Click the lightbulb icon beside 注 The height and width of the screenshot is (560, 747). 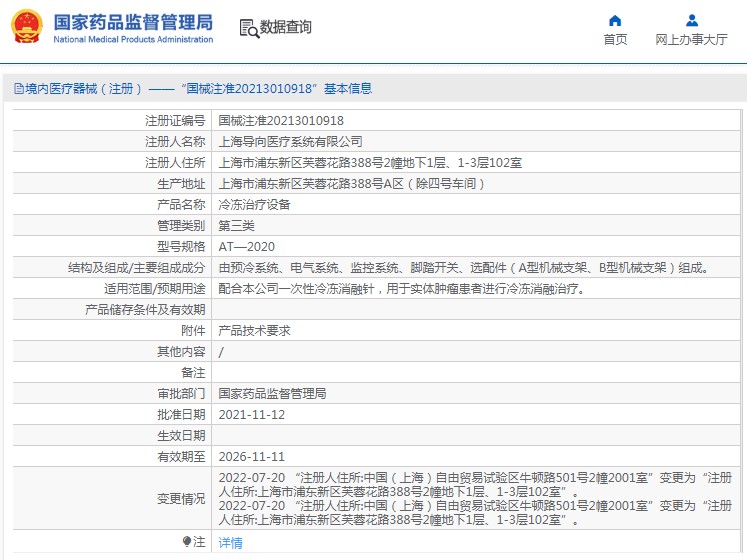coord(187,541)
